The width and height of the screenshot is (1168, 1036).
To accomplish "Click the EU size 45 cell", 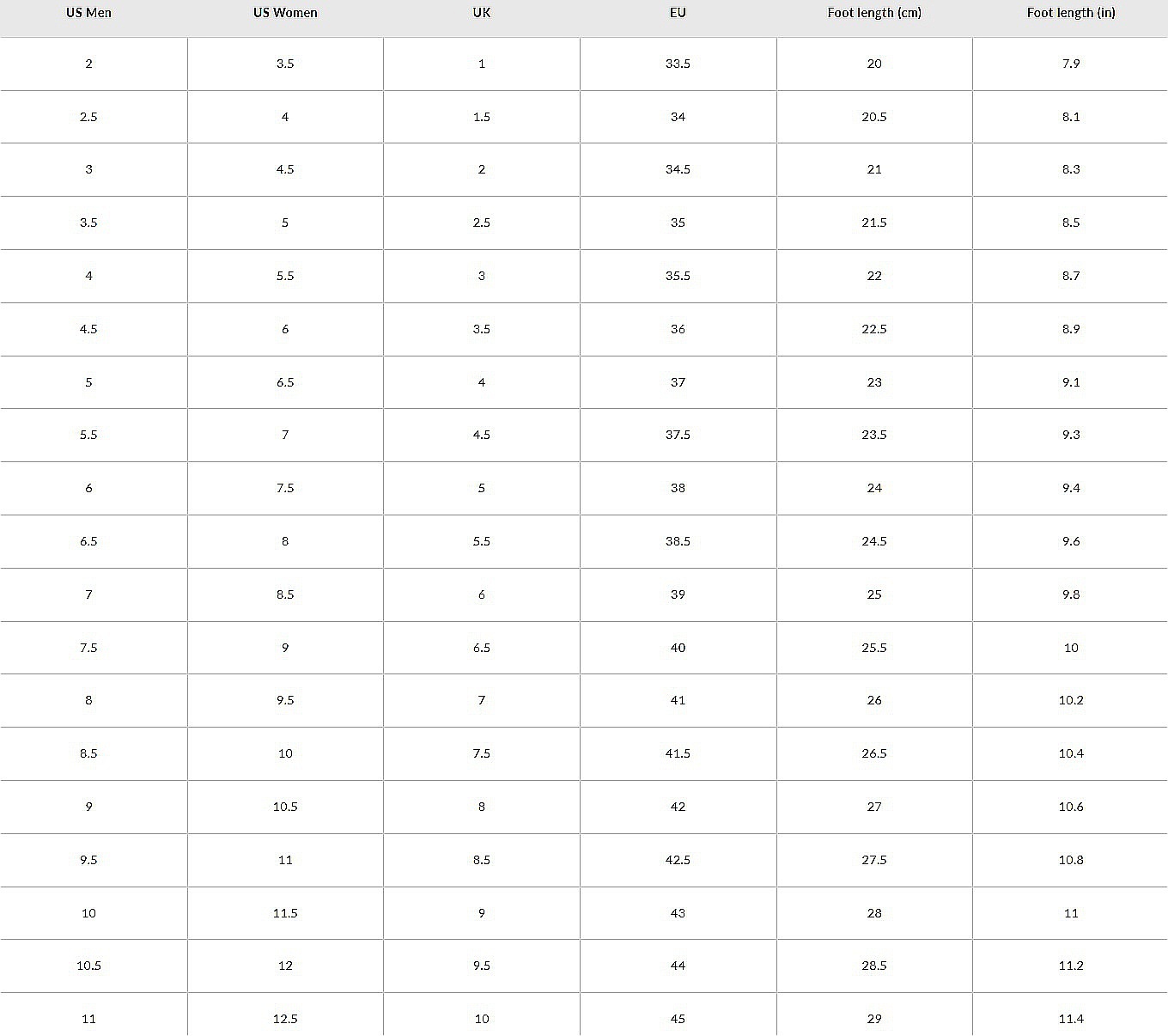I will [678, 1019].
